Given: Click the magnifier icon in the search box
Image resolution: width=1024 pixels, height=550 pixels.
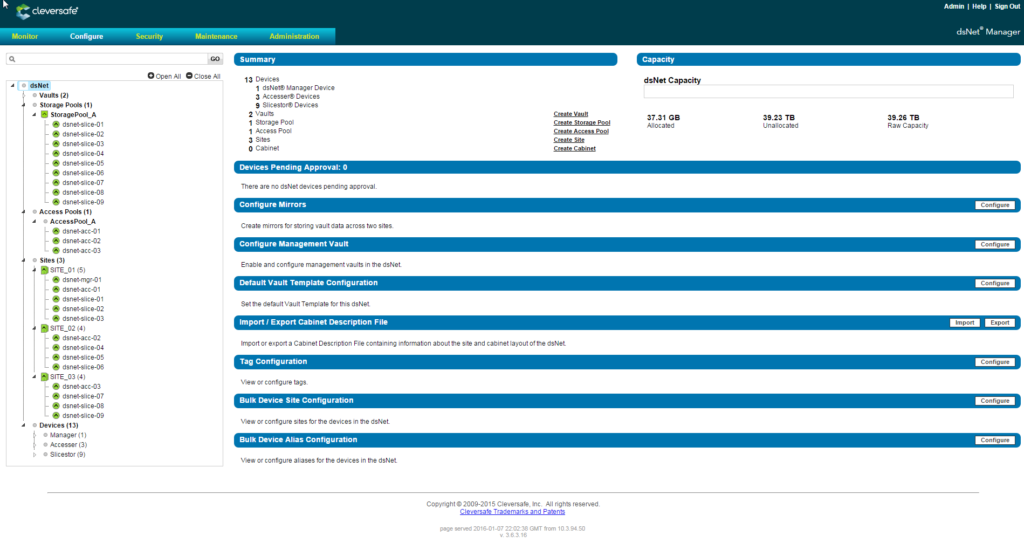Looking at the screenshot, I should (x=12, y=59).
